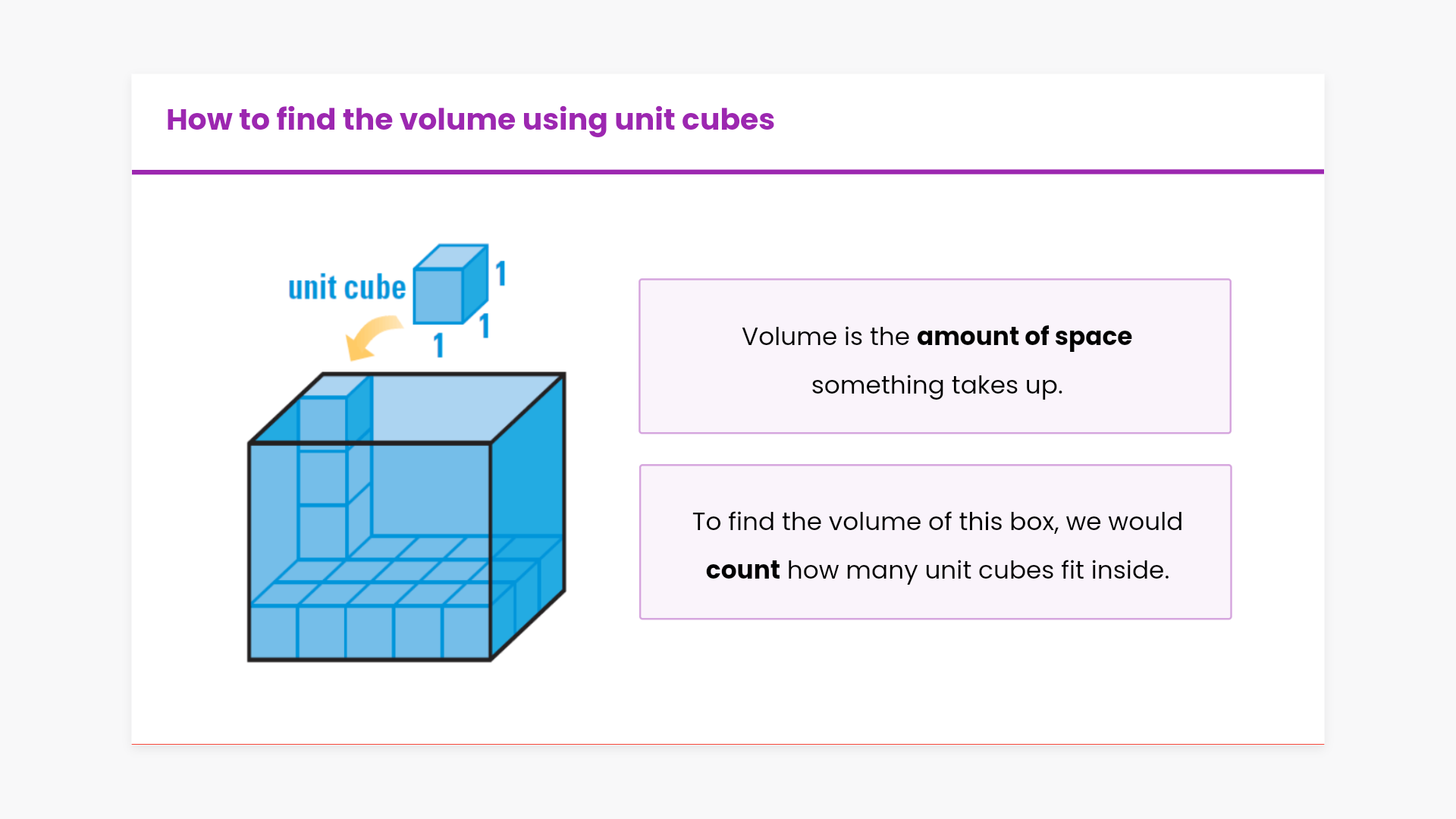Click the "1" directly below the unit cube
This screenshot has width=1456, height=819.
438,346
